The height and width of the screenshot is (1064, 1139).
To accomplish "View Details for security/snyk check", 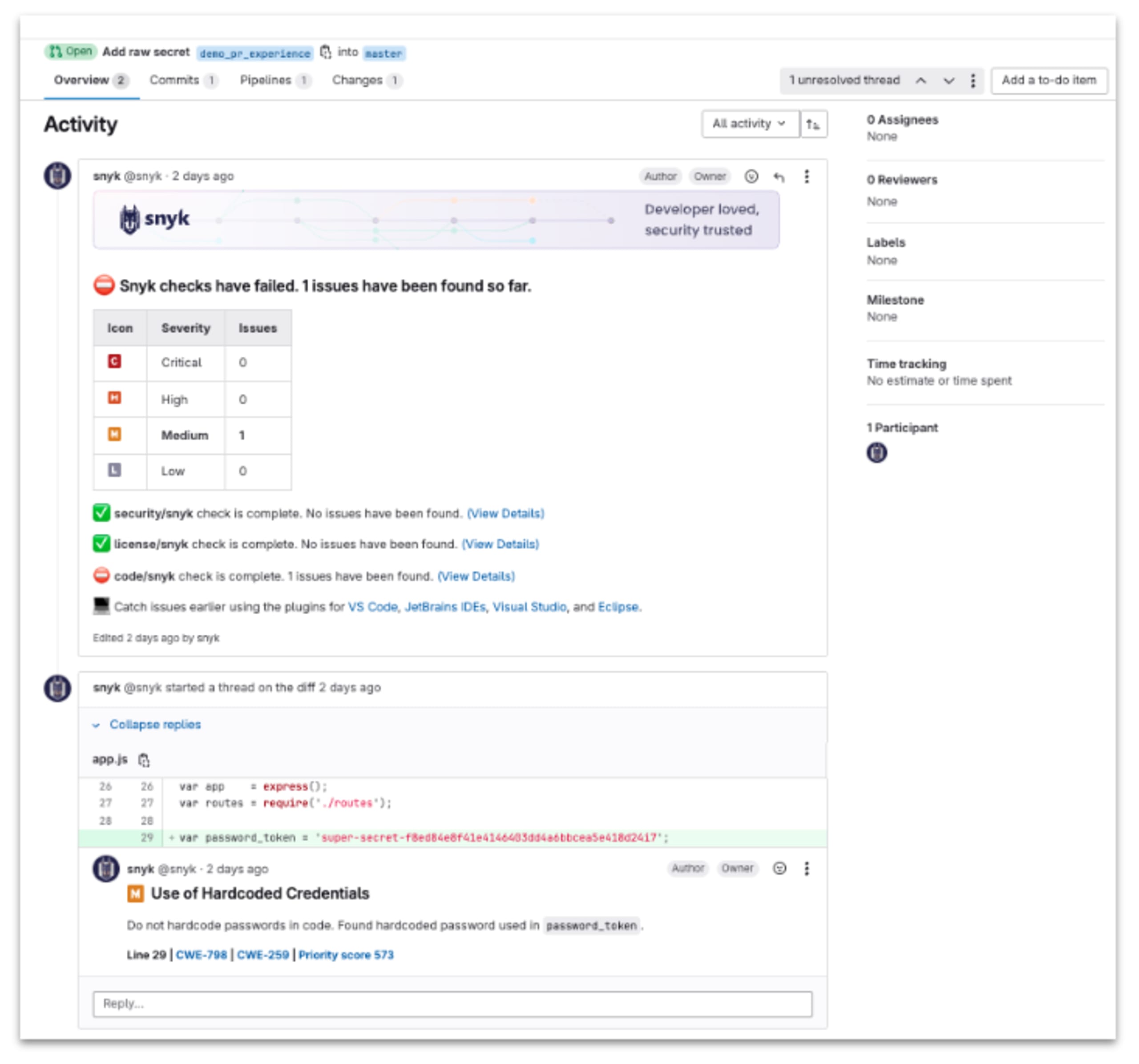I will (x=505, y=514).
